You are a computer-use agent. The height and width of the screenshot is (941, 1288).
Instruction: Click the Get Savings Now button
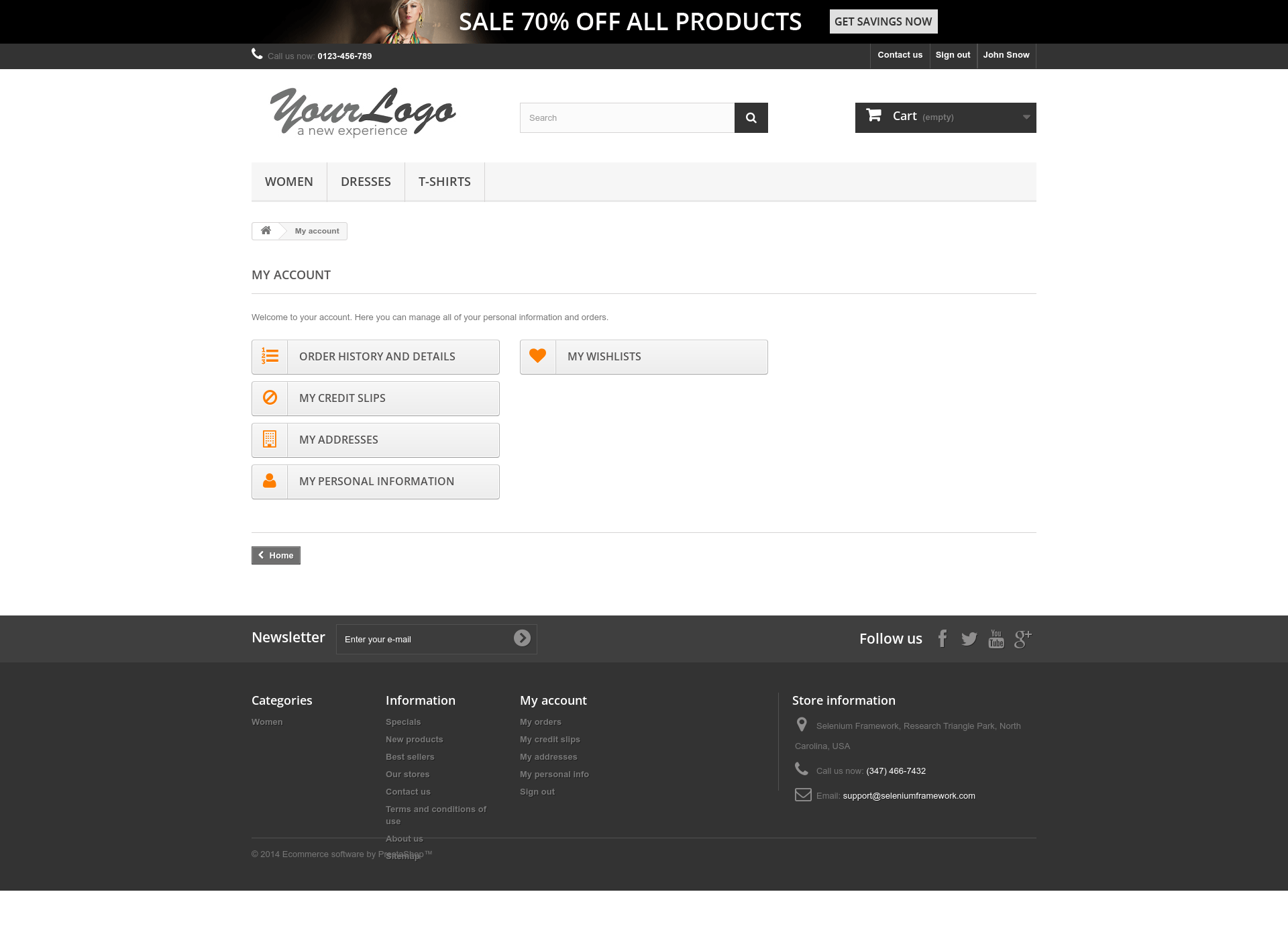click(883, 21)
